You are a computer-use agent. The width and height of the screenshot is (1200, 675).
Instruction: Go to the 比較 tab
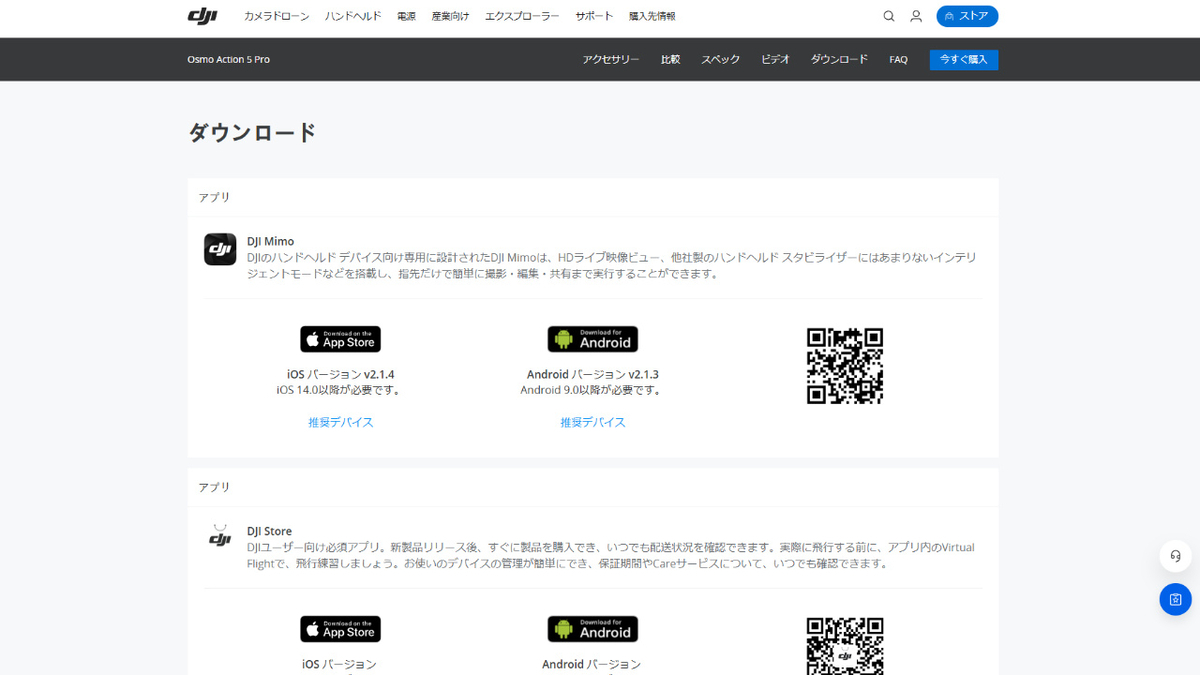coord(670,59)
